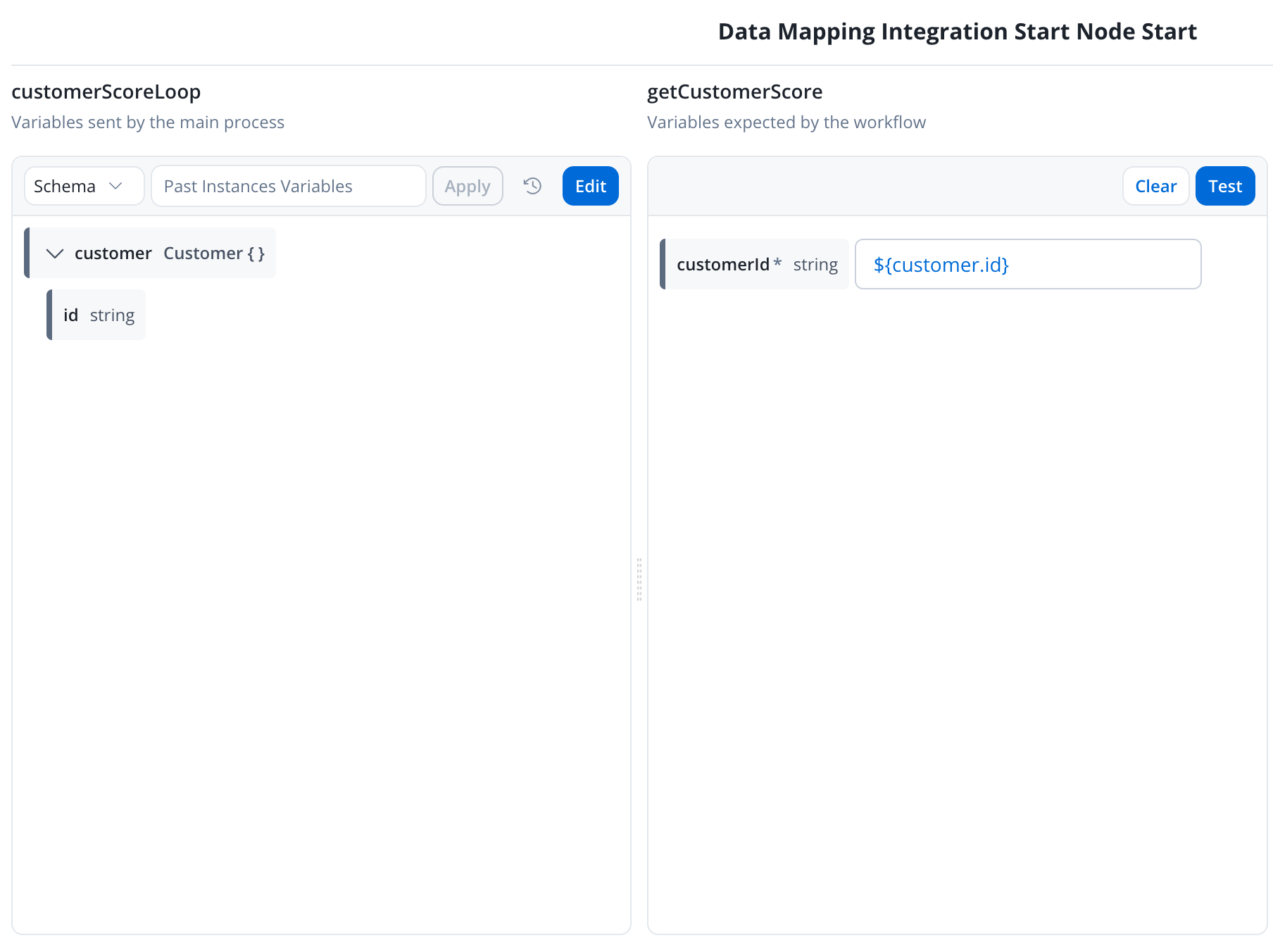
Task: Collapse the customer node chevron
Action: pos(55,253)
